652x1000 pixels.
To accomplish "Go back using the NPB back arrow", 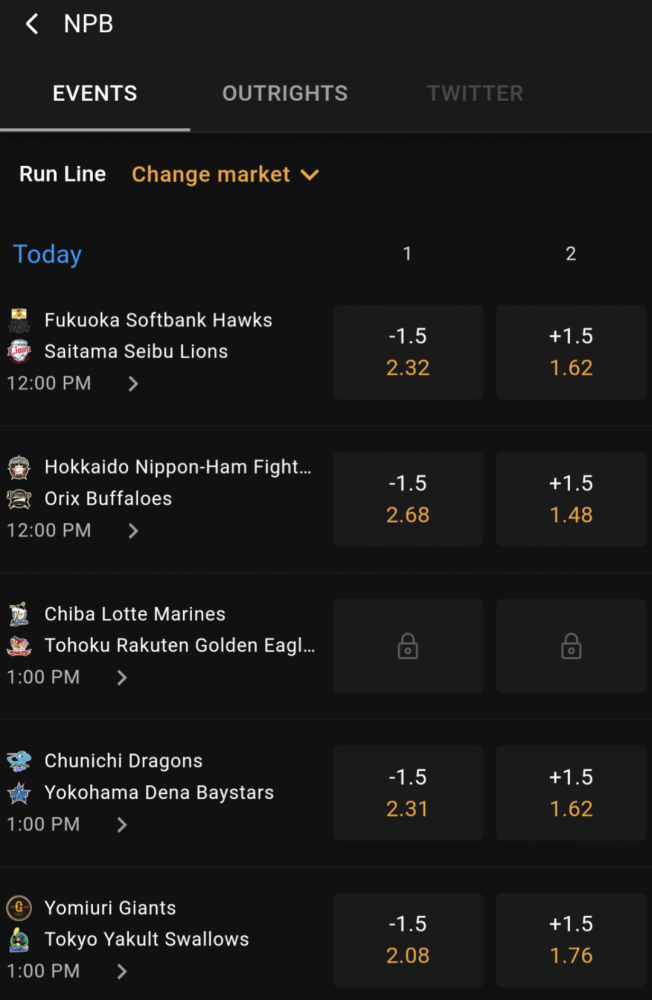I will [x=32, y=24].
